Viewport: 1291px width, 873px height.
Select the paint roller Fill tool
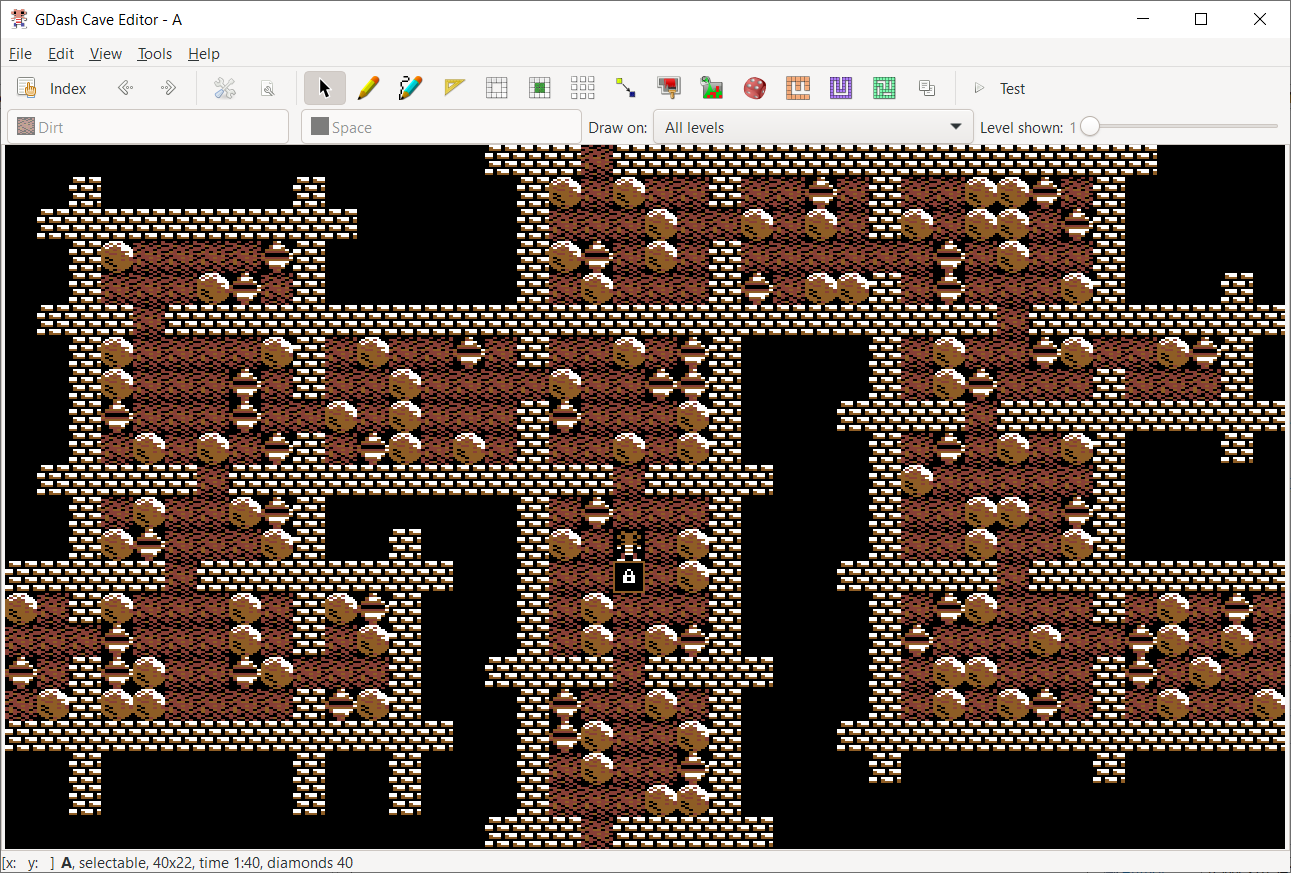[669, 88]
